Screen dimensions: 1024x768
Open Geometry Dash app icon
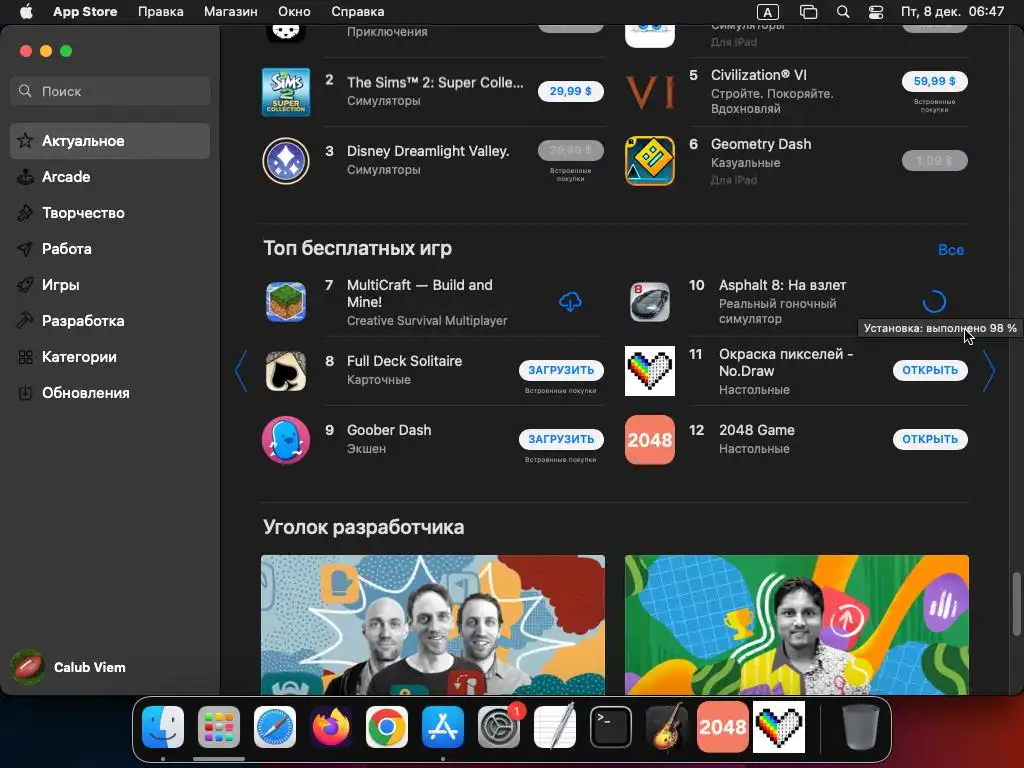click(650, 161)
